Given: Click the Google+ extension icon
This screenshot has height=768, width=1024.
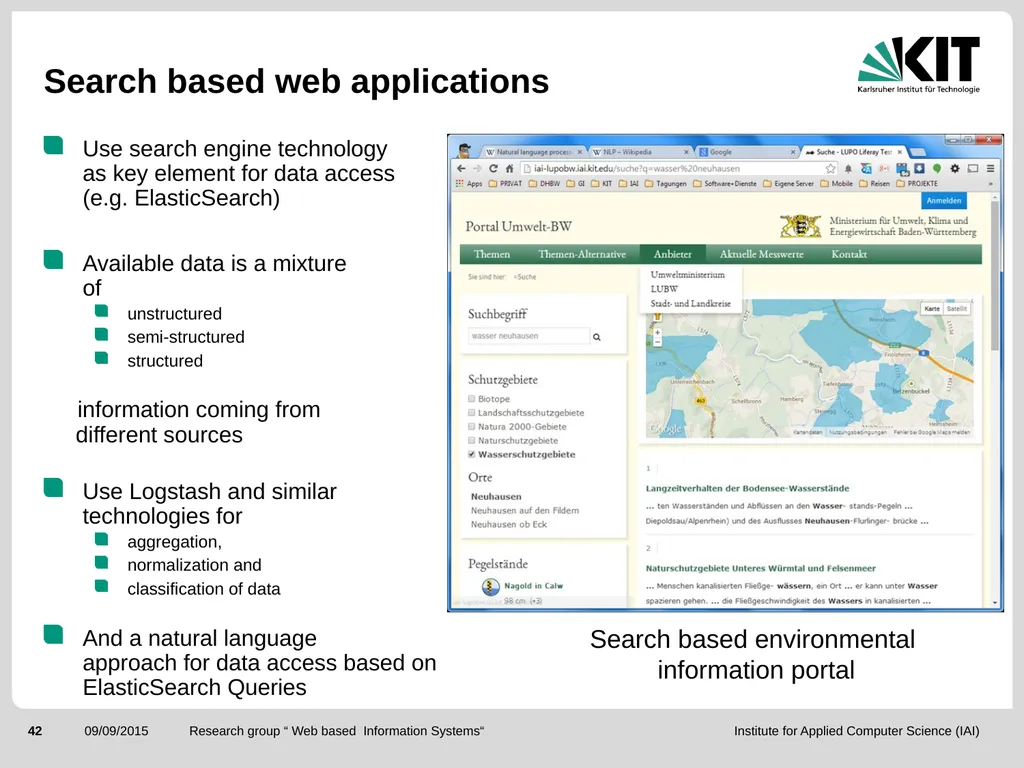Looking at the screenshot, I should [x=884, y=168].
